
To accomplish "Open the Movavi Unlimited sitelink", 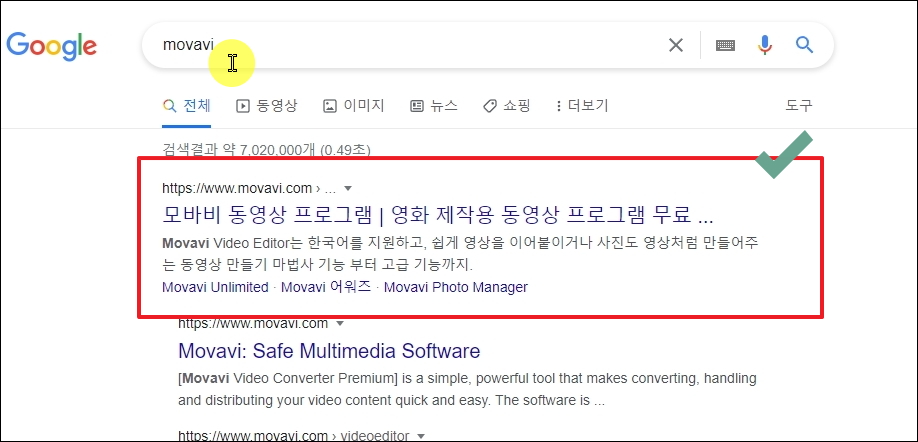I will coord(215,287).
